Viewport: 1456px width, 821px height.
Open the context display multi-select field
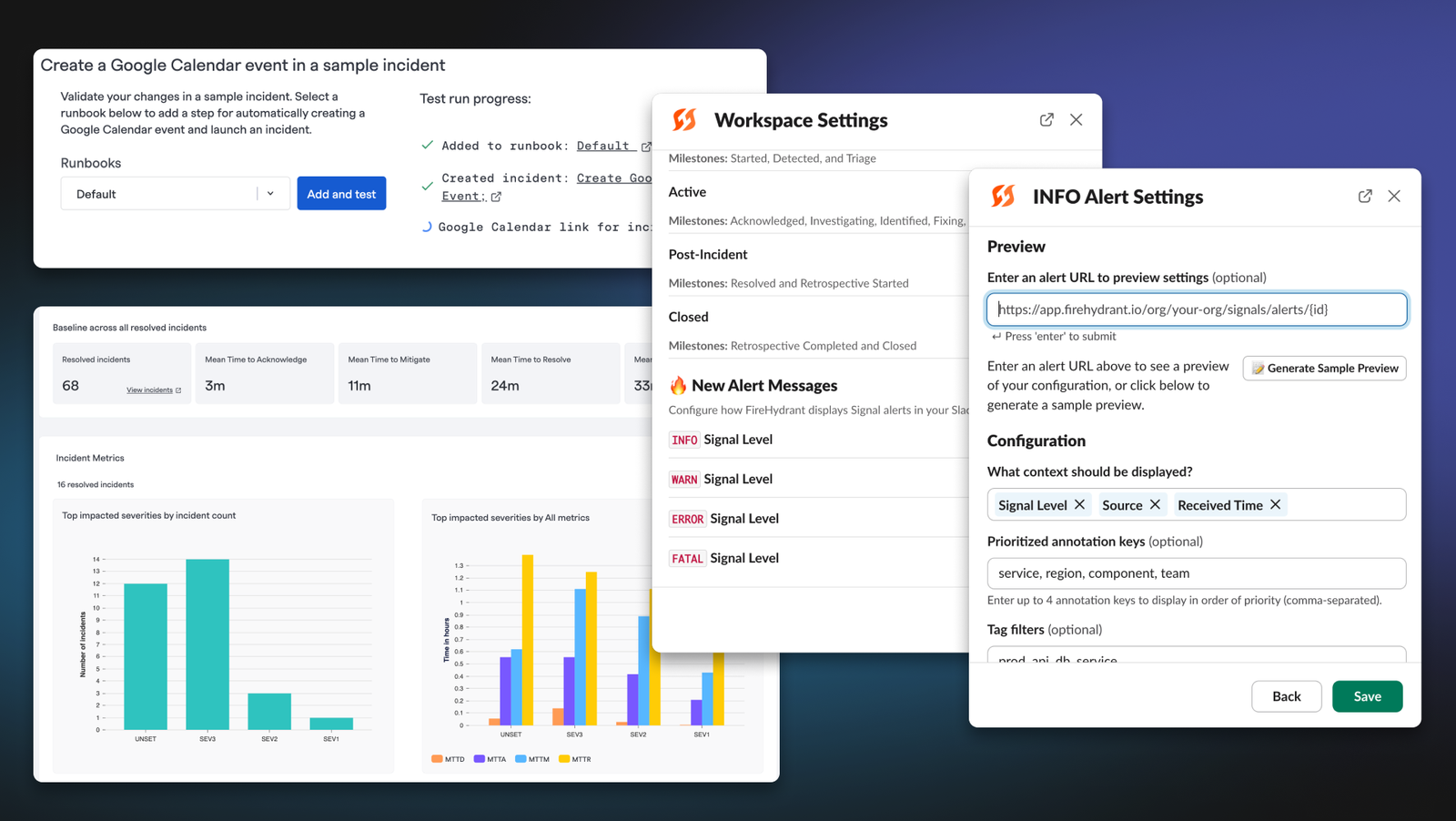pos(1197,504)
